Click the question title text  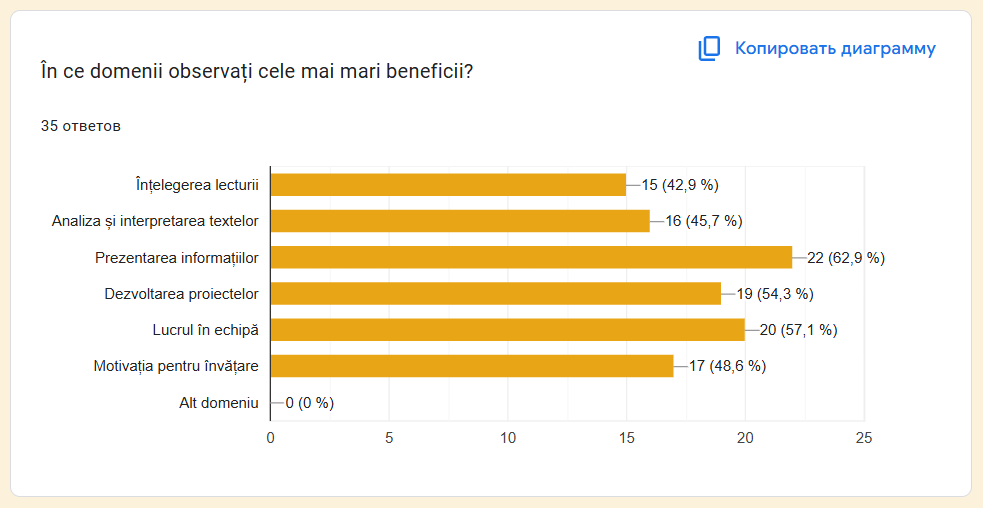coord(256,72)
